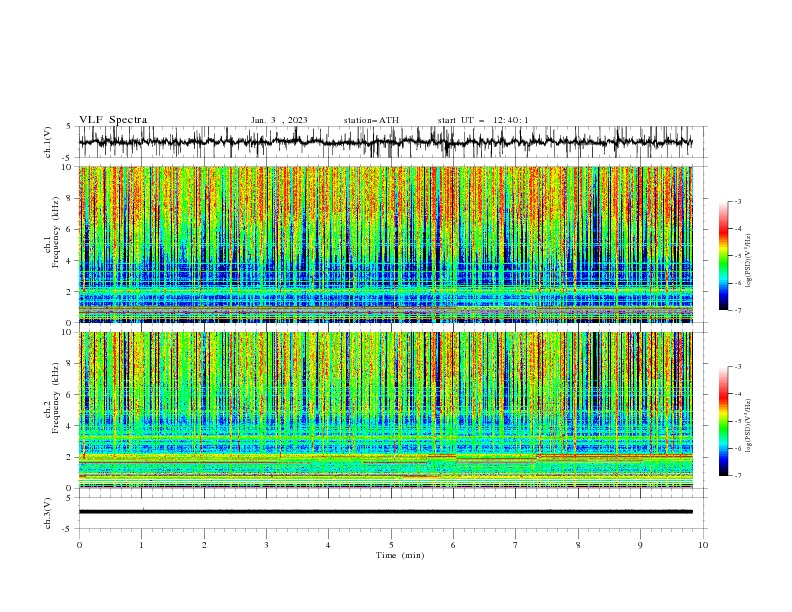Click the time-axis tick label '10'
Image resolution: width=792 pixels, height=612 pixels.
coord(703,545)
